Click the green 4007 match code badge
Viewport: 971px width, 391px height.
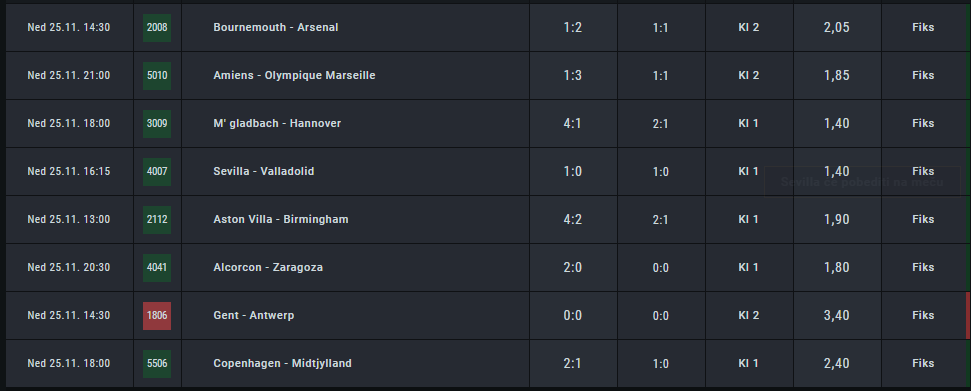point(157,172)
